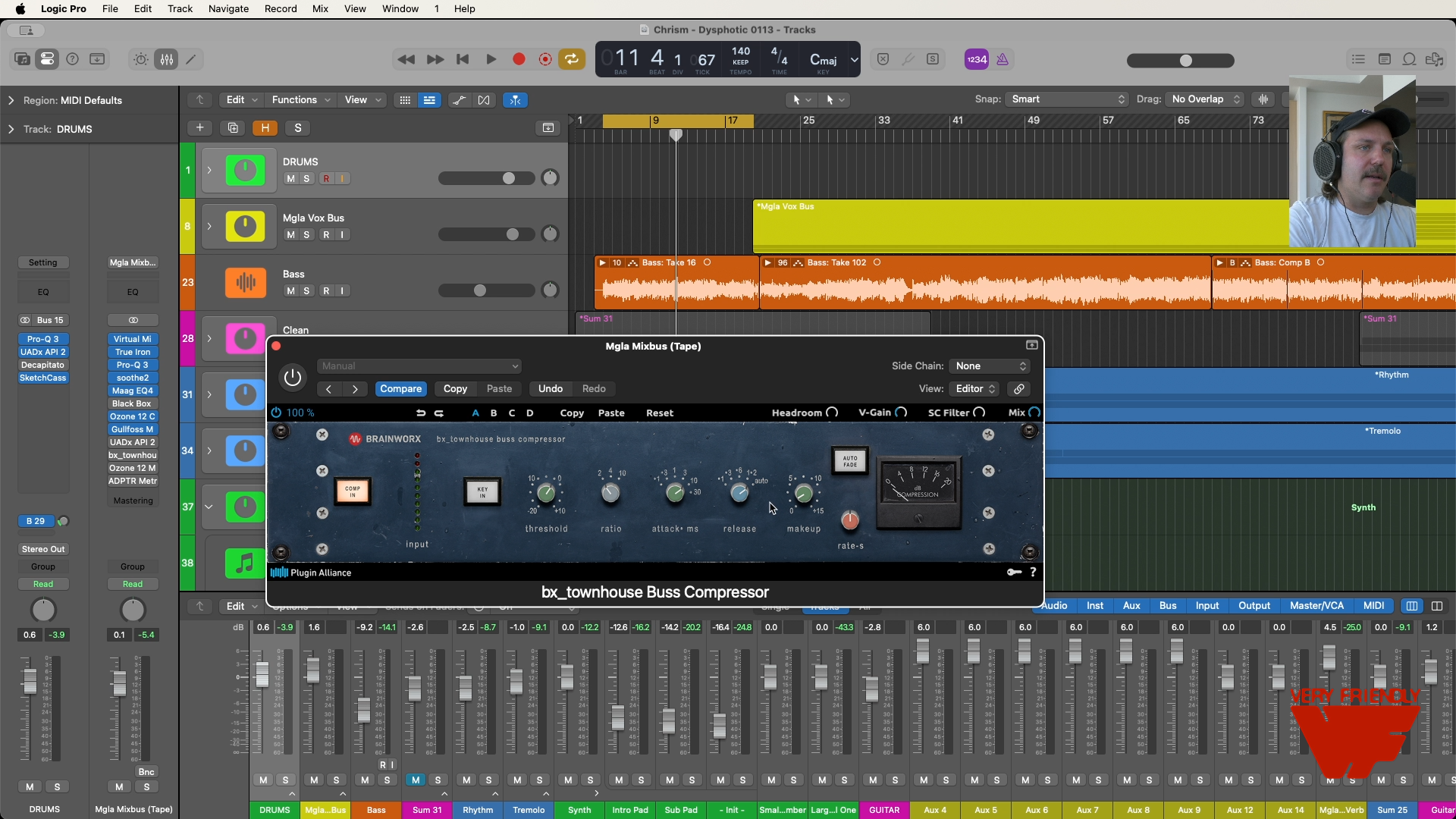1456x819 pixels.
Task: Toggle COMP IN switch on compressor
Action: click(x=353, y=491)
